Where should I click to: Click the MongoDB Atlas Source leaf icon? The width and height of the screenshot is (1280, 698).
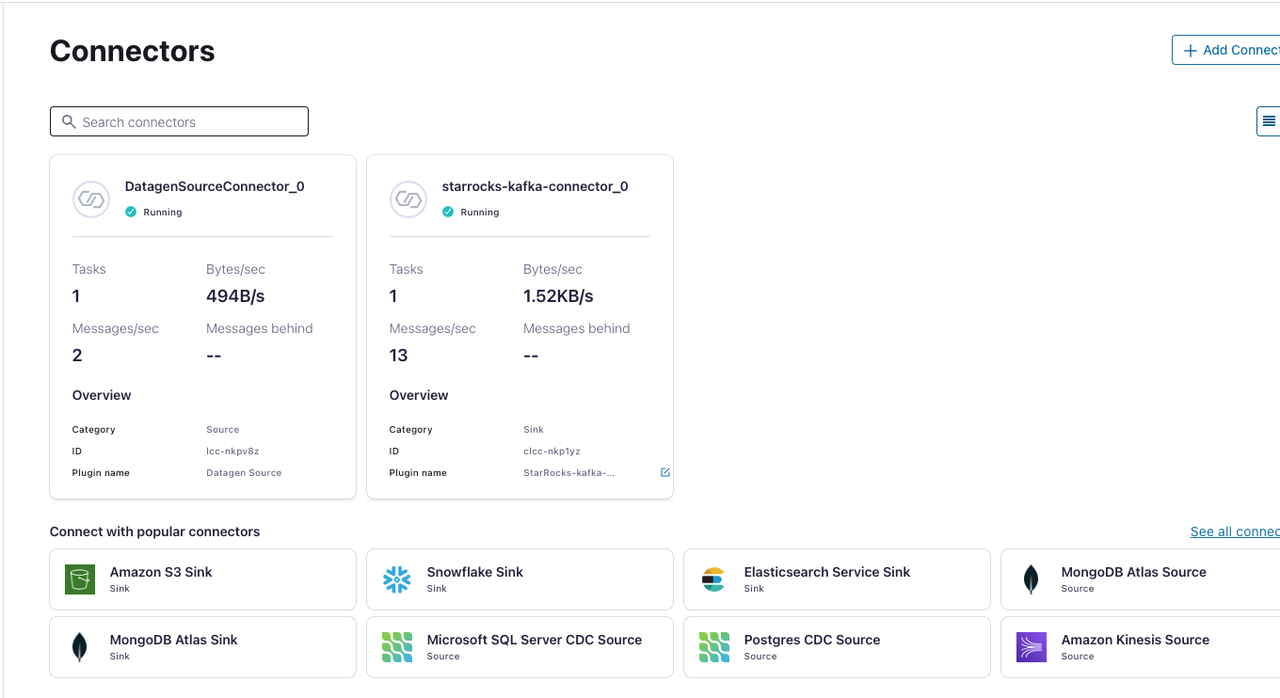point(1031,579)
